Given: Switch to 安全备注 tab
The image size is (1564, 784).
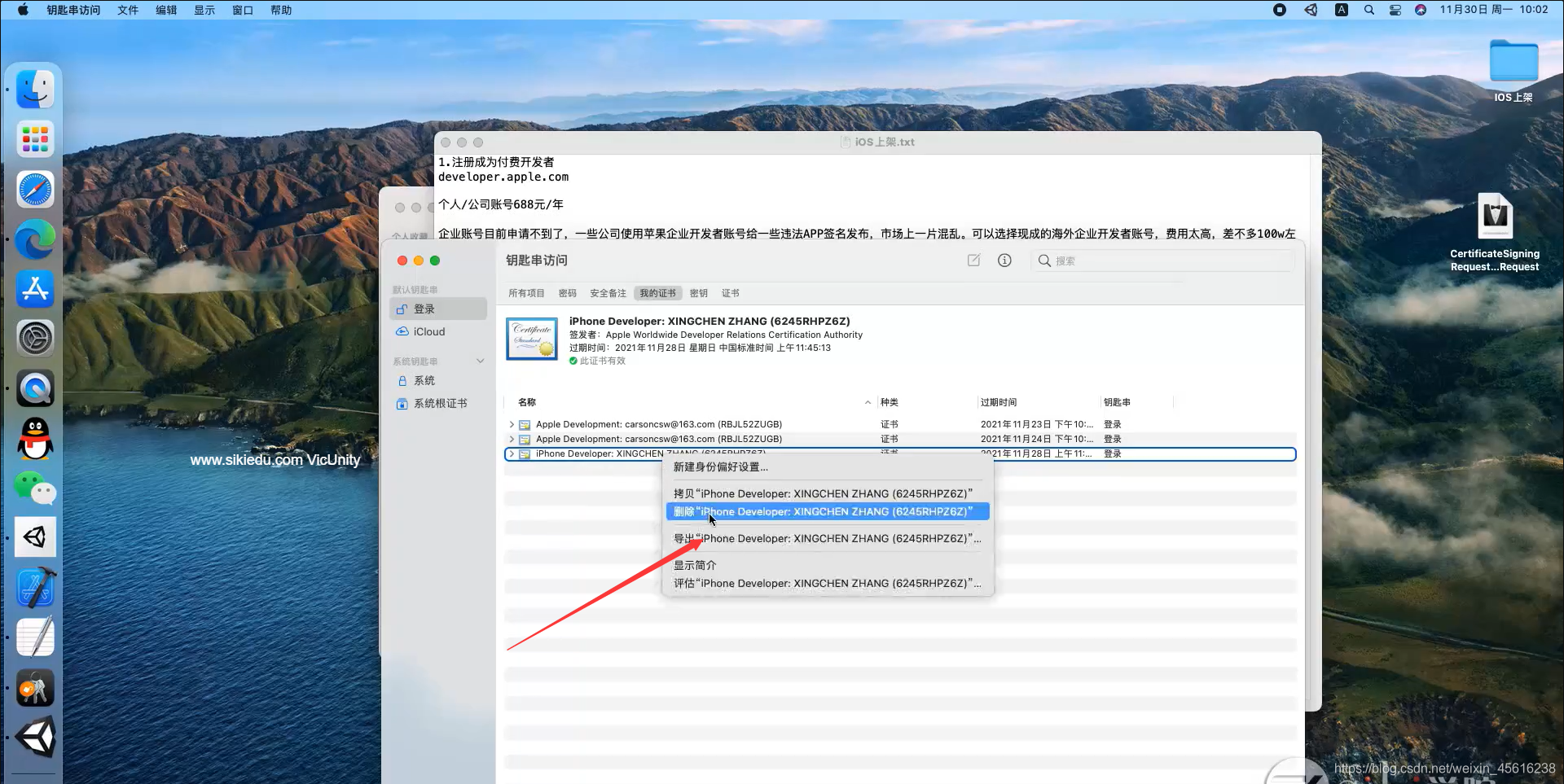Looking at the screenshot, I should pos(608,293).
